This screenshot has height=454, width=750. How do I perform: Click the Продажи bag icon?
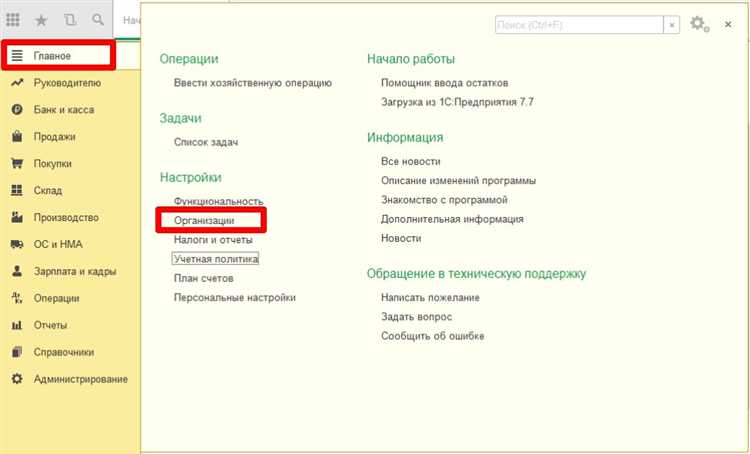click(17, 136)
